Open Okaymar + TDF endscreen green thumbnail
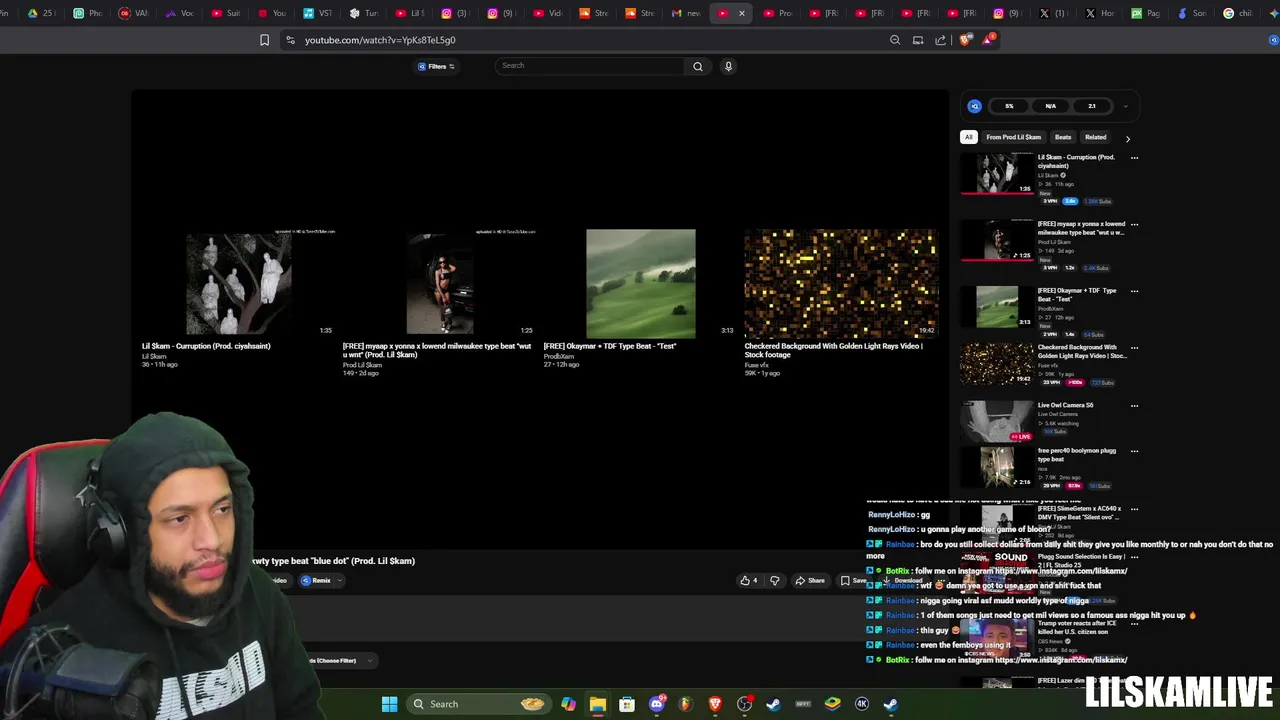Viewport: 1280px width, 720px height. coord(641,284)
